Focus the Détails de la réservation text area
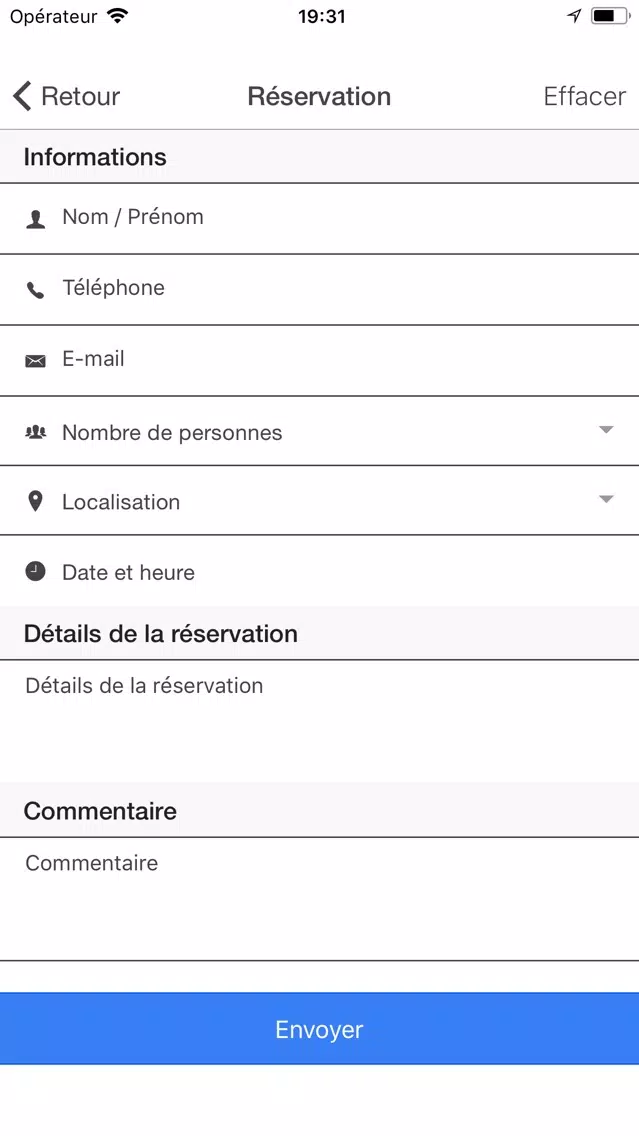The image size is (639, 1136). 320,721
